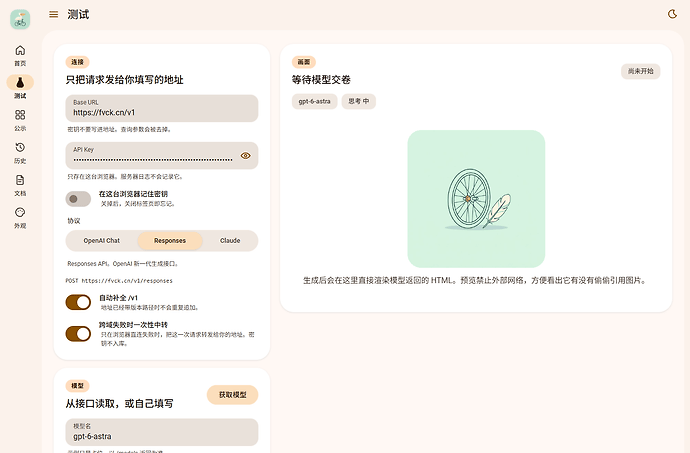The width and height of the screenshot is (690, 453).
Task: Click the 连接 badge
Action: point(77,62)
